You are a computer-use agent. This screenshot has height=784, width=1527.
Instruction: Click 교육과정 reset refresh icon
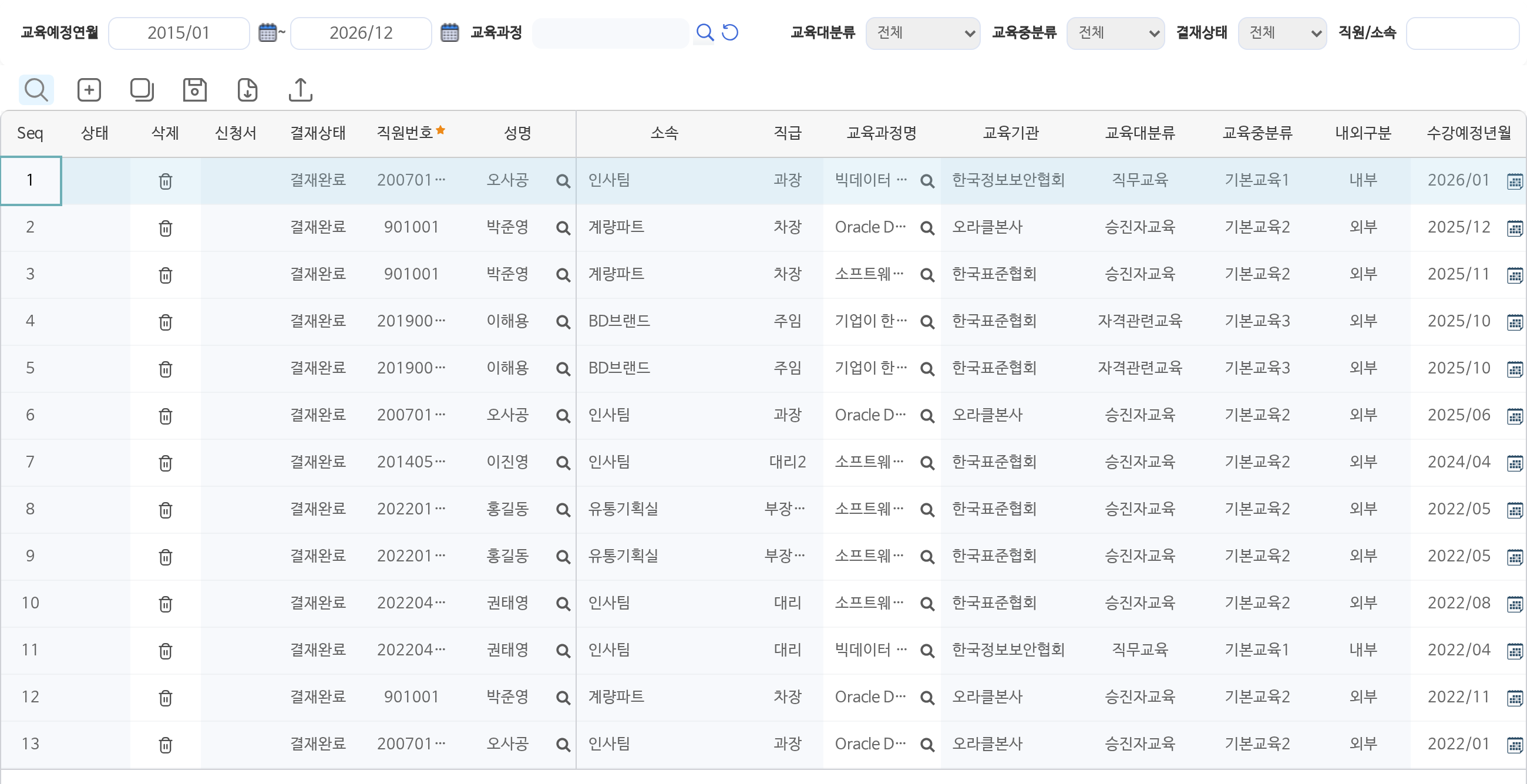[730, 32]
